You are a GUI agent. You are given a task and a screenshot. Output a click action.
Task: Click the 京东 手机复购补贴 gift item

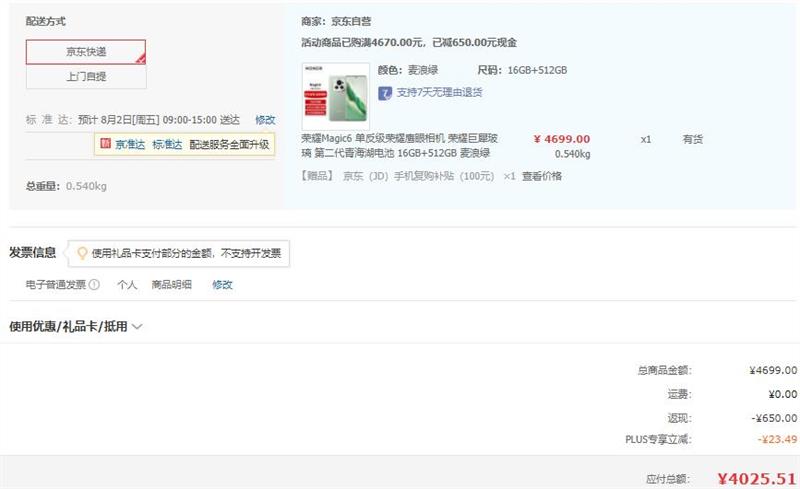pyautogui.click(x=418, y=176)
